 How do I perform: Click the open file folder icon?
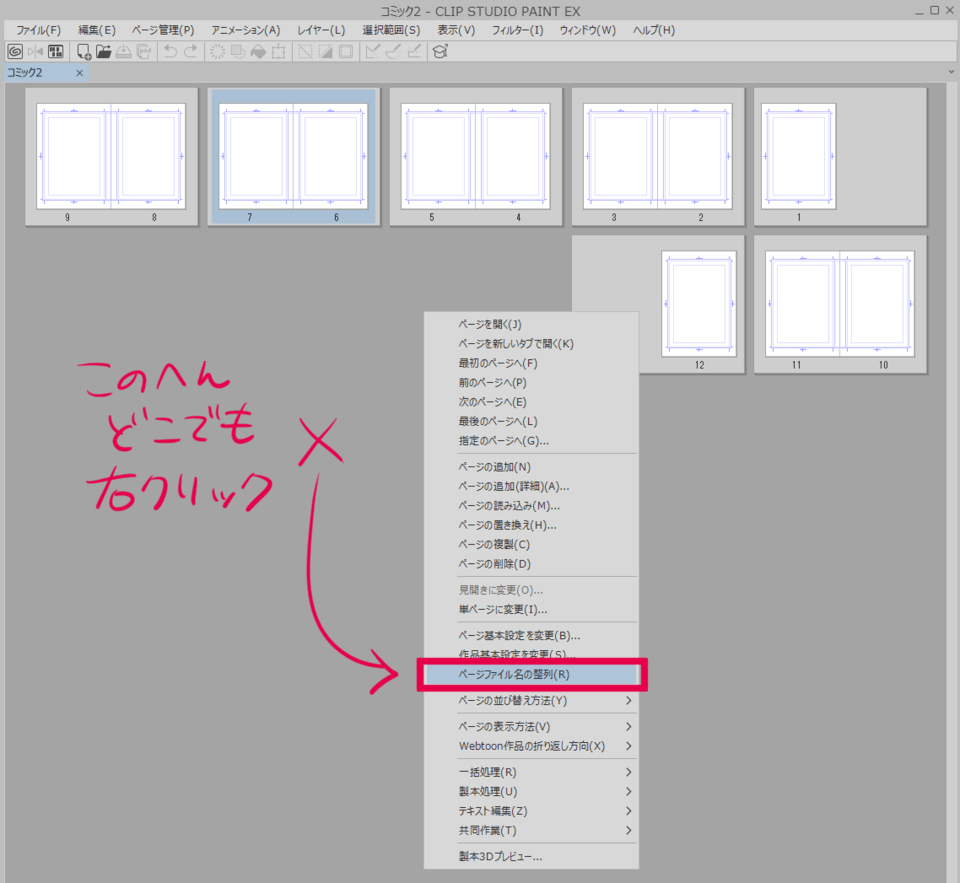(x=103, y=52)
